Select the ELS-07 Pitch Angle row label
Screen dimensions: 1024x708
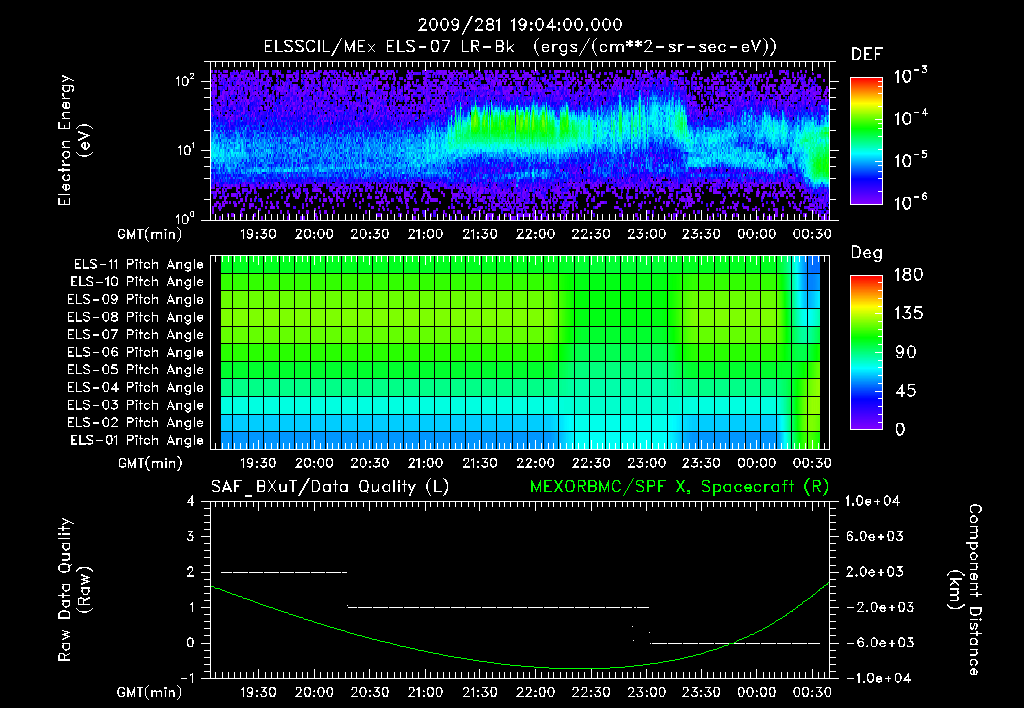(136, 334)
